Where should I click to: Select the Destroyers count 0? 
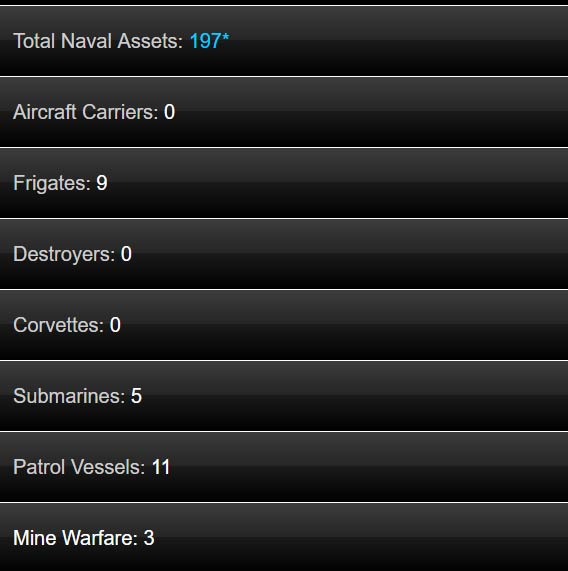[x=126, y=254]
